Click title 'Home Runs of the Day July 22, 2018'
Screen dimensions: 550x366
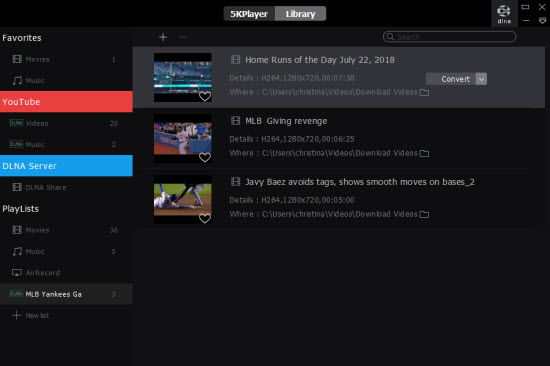click(x=320, y=60)
